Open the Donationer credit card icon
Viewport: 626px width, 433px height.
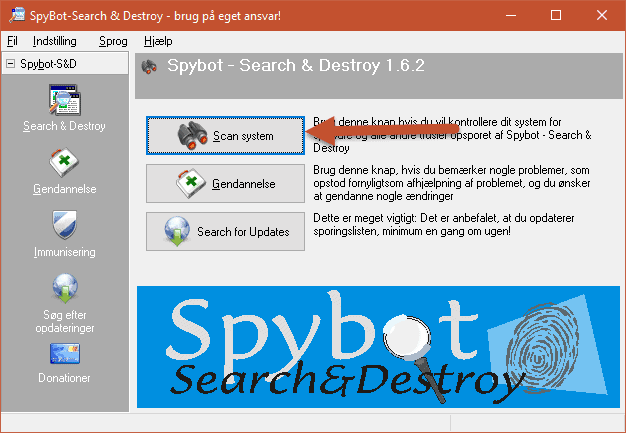pos(64,353)
